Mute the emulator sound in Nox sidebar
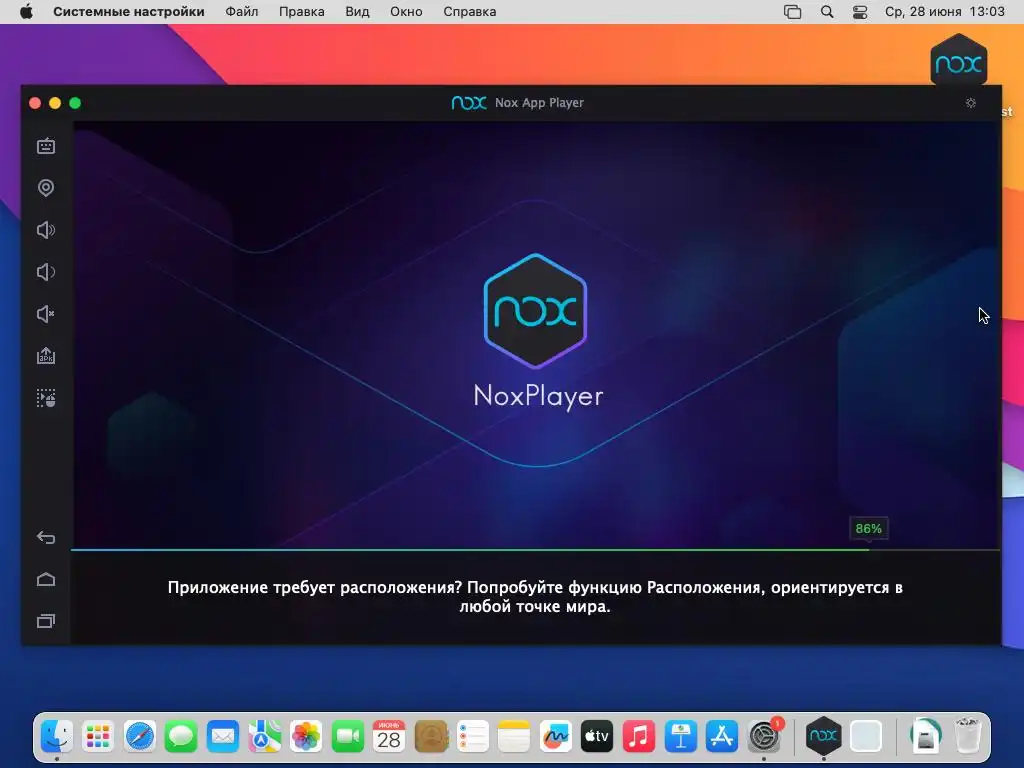Viewport: 1024px width, 768px height. 46,314
